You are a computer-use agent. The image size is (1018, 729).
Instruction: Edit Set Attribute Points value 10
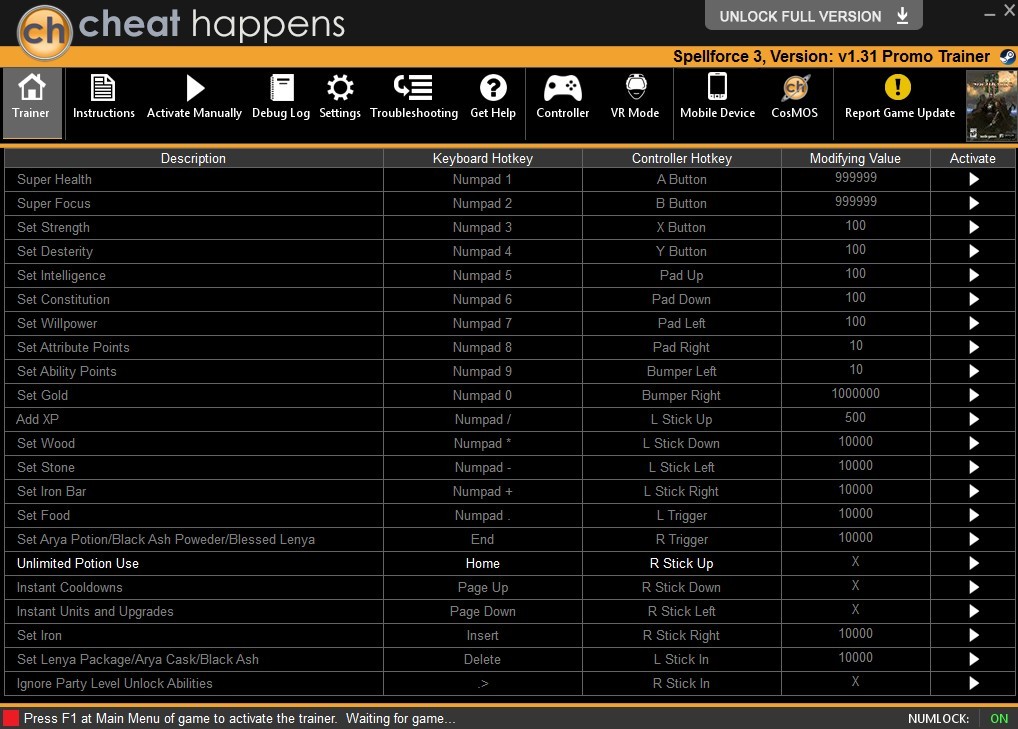pos(856,346)
